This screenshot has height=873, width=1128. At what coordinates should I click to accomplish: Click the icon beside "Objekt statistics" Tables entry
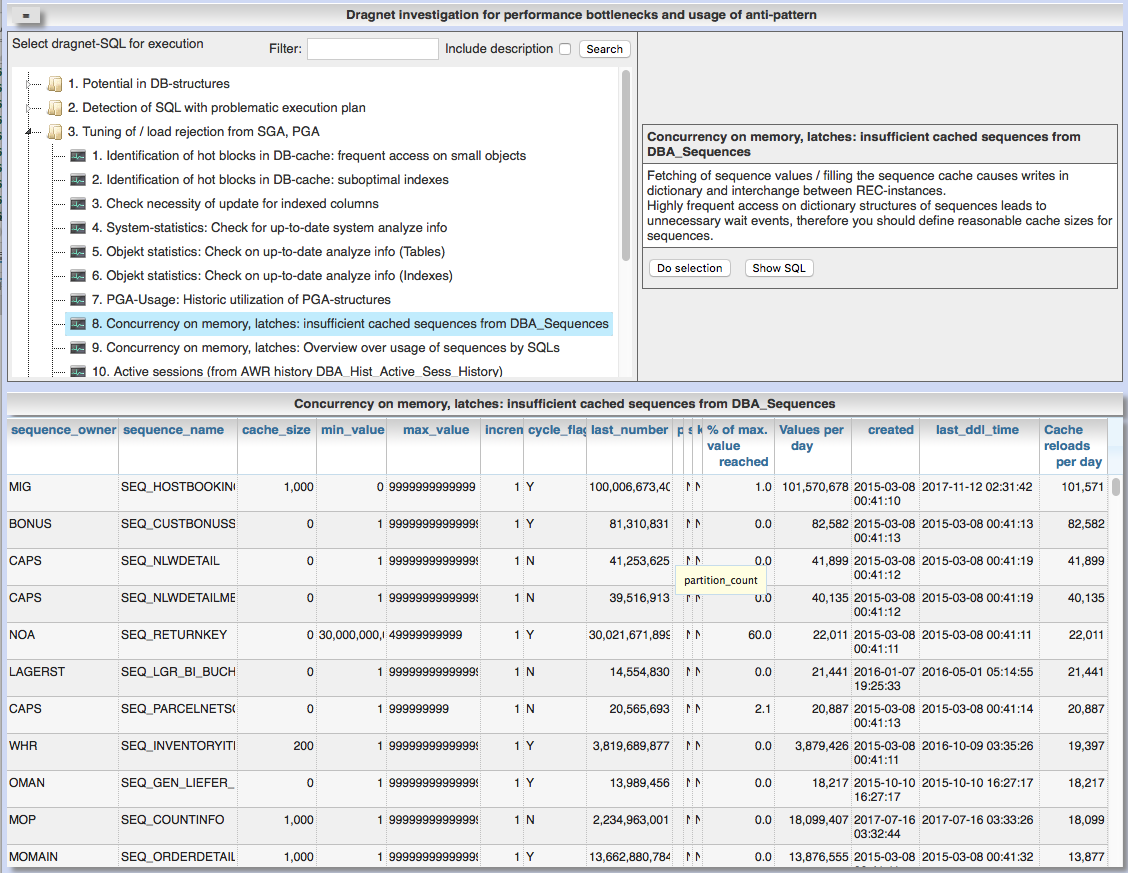[x=77, y=252]
